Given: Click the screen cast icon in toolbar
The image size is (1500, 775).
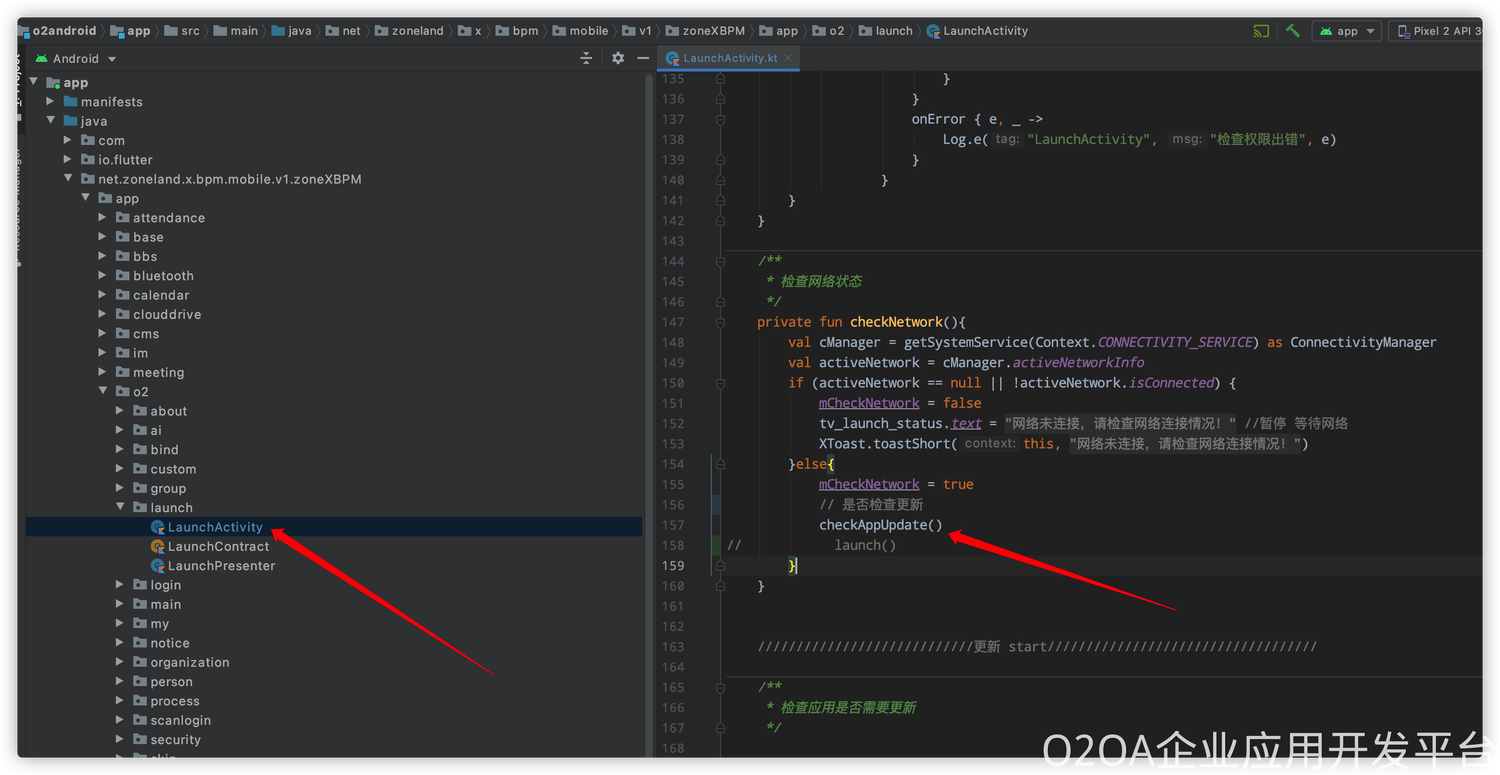Looking at the screenshot, I should click(x=1261, y=31).
